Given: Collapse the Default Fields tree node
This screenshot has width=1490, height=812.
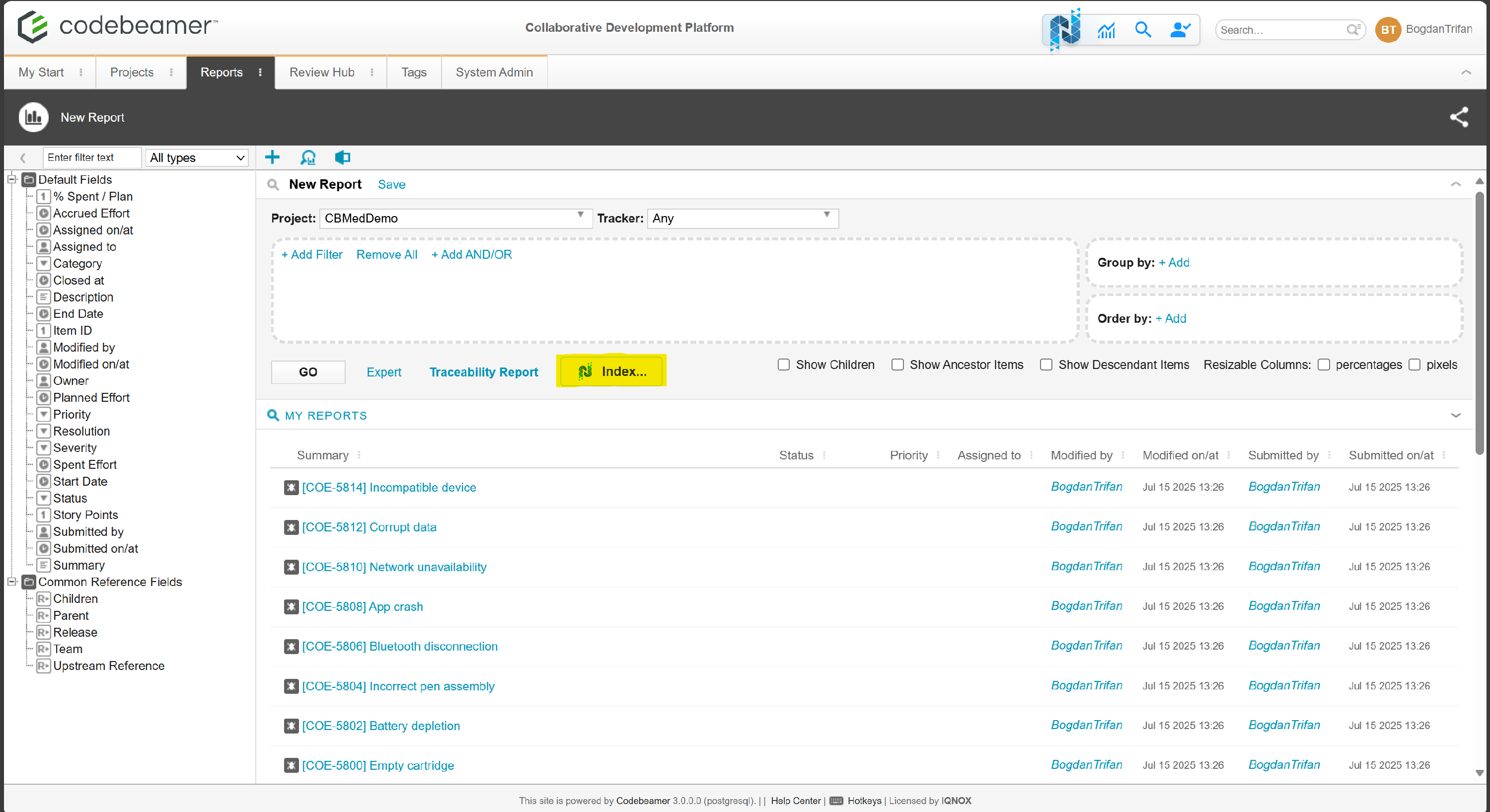Looking at the screenshot, I should 11,179.
